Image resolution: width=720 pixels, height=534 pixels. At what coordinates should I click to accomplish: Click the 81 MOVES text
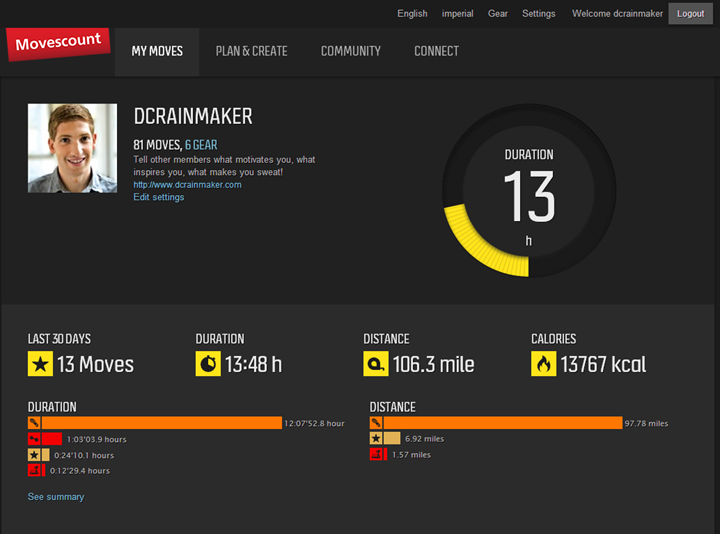click(x=158, y=145)
